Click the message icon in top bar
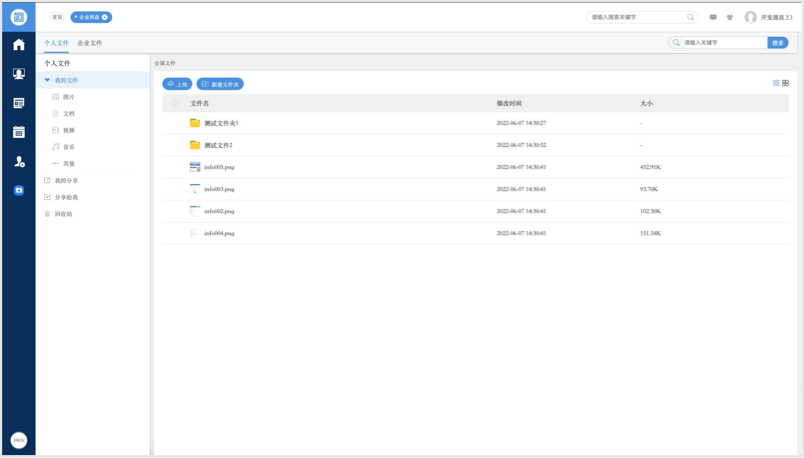The image size is (804, 458). (x=713, y=17)
